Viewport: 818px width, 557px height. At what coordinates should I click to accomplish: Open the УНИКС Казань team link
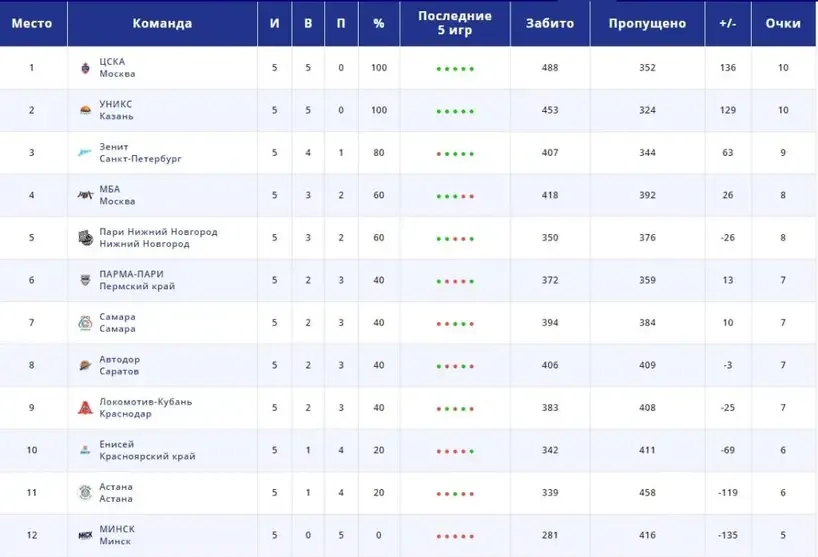(x=116, y=110)
